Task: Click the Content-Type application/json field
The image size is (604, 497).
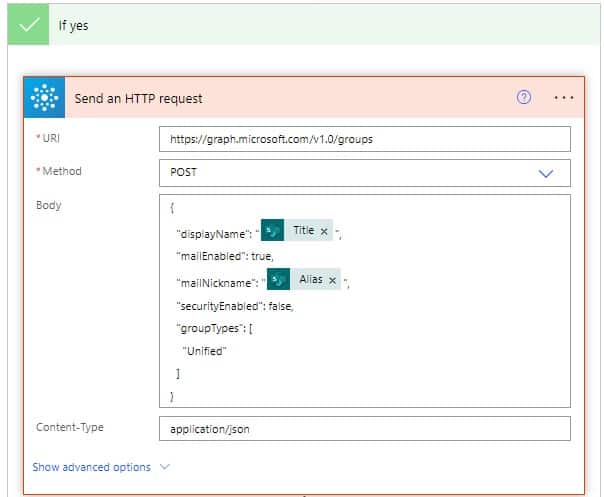Action: coord(364,428)
